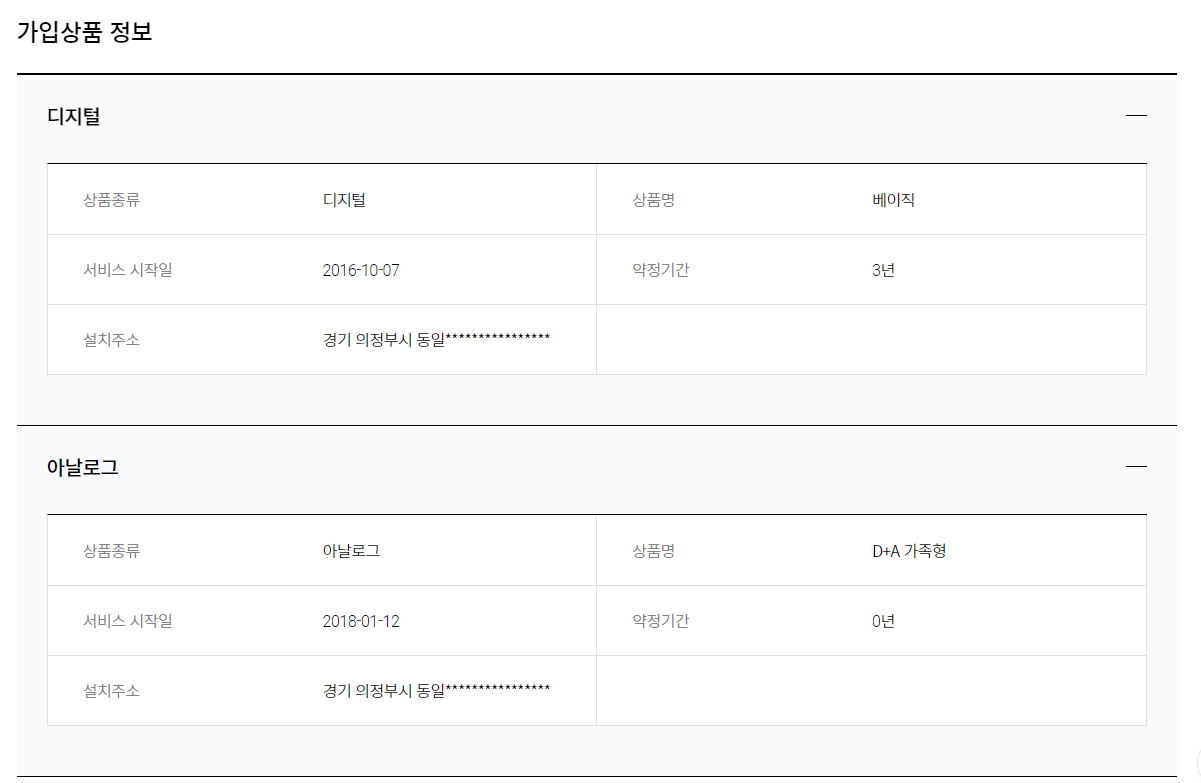The width and height of the screenshot is (1201, 783).
Task: Click 설치주소 label in the 디지털 table
Action: [x=111, y=340]
